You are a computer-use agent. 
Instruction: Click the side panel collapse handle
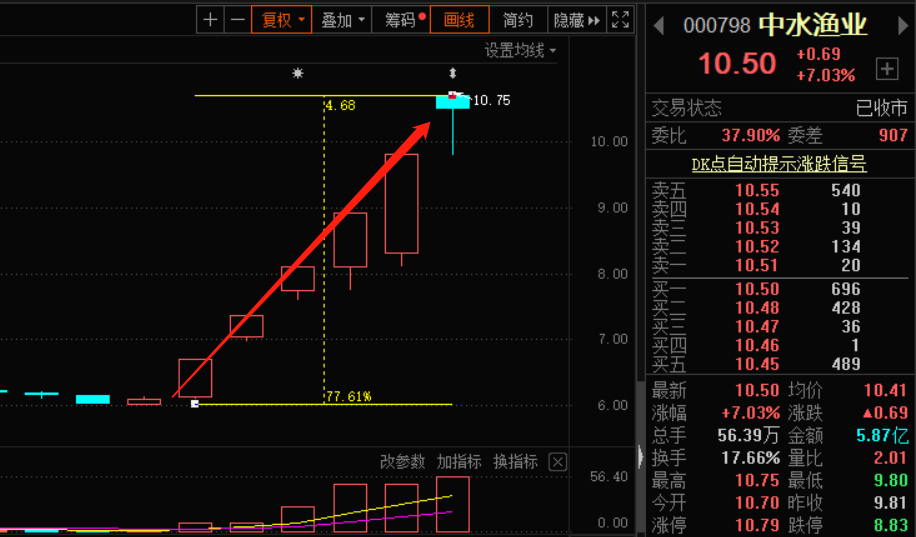[x=641, y=456]
